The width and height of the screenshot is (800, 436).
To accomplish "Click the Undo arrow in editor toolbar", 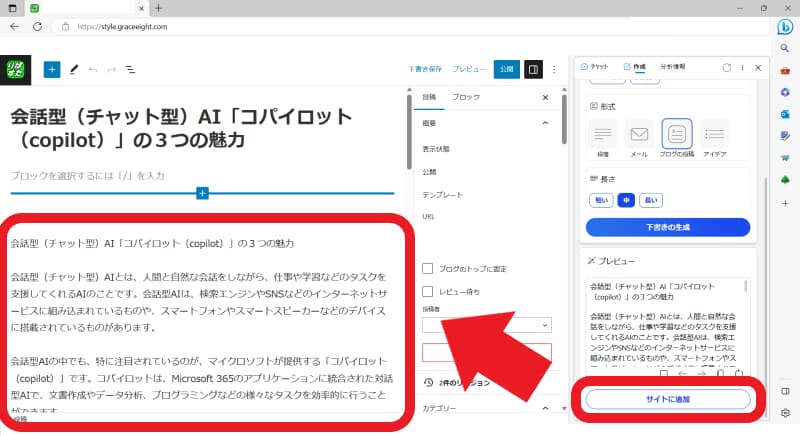I will (93, 69).
